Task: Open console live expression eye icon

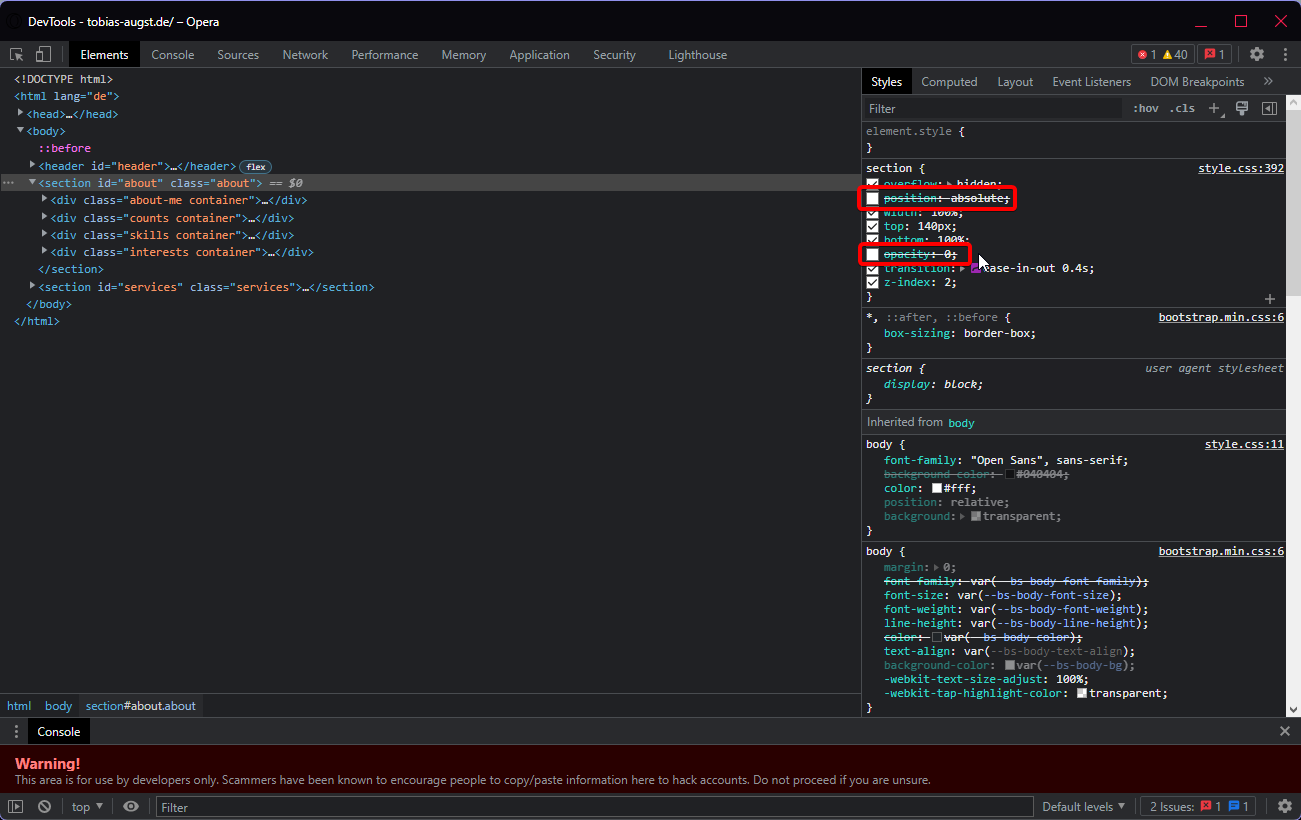Action: point(131,807)
